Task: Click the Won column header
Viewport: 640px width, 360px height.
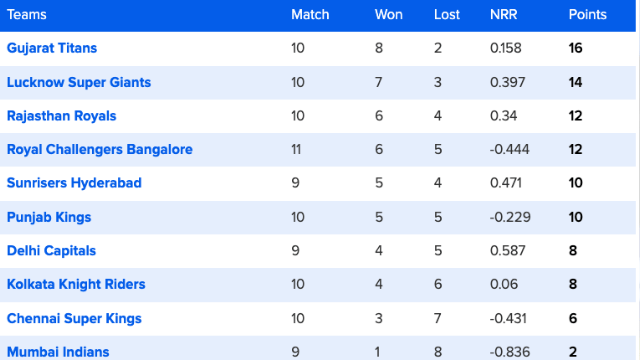Action: tap(389, 15)
